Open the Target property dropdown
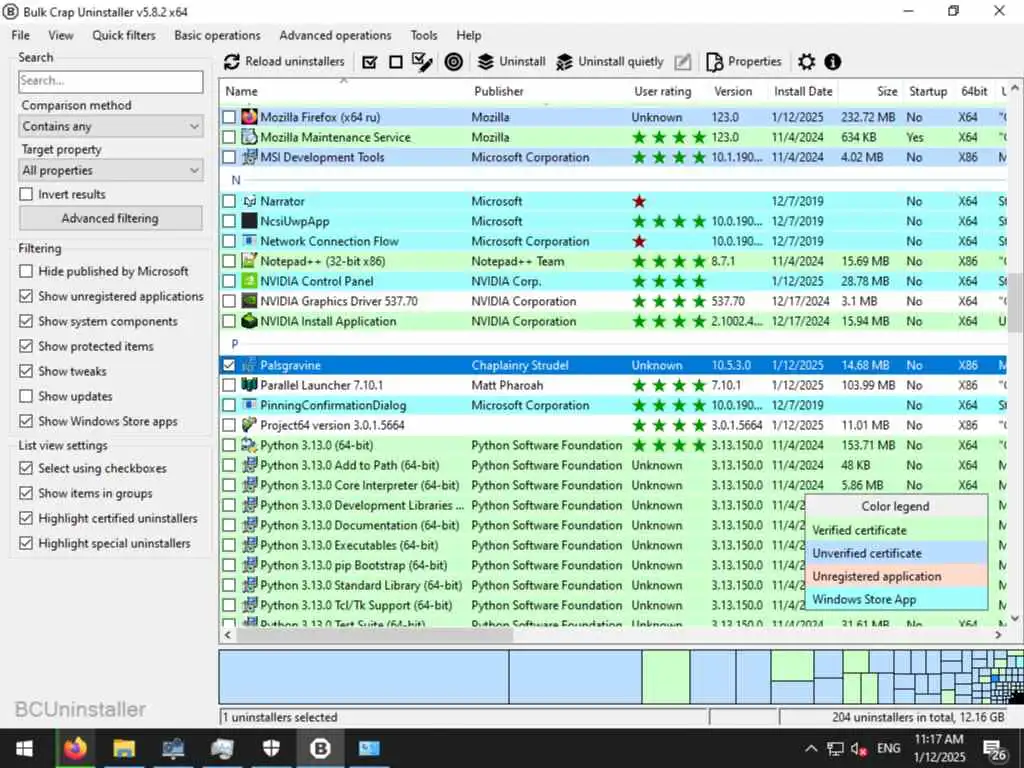This screenshot has height=768, width=1024. point(111,170)
